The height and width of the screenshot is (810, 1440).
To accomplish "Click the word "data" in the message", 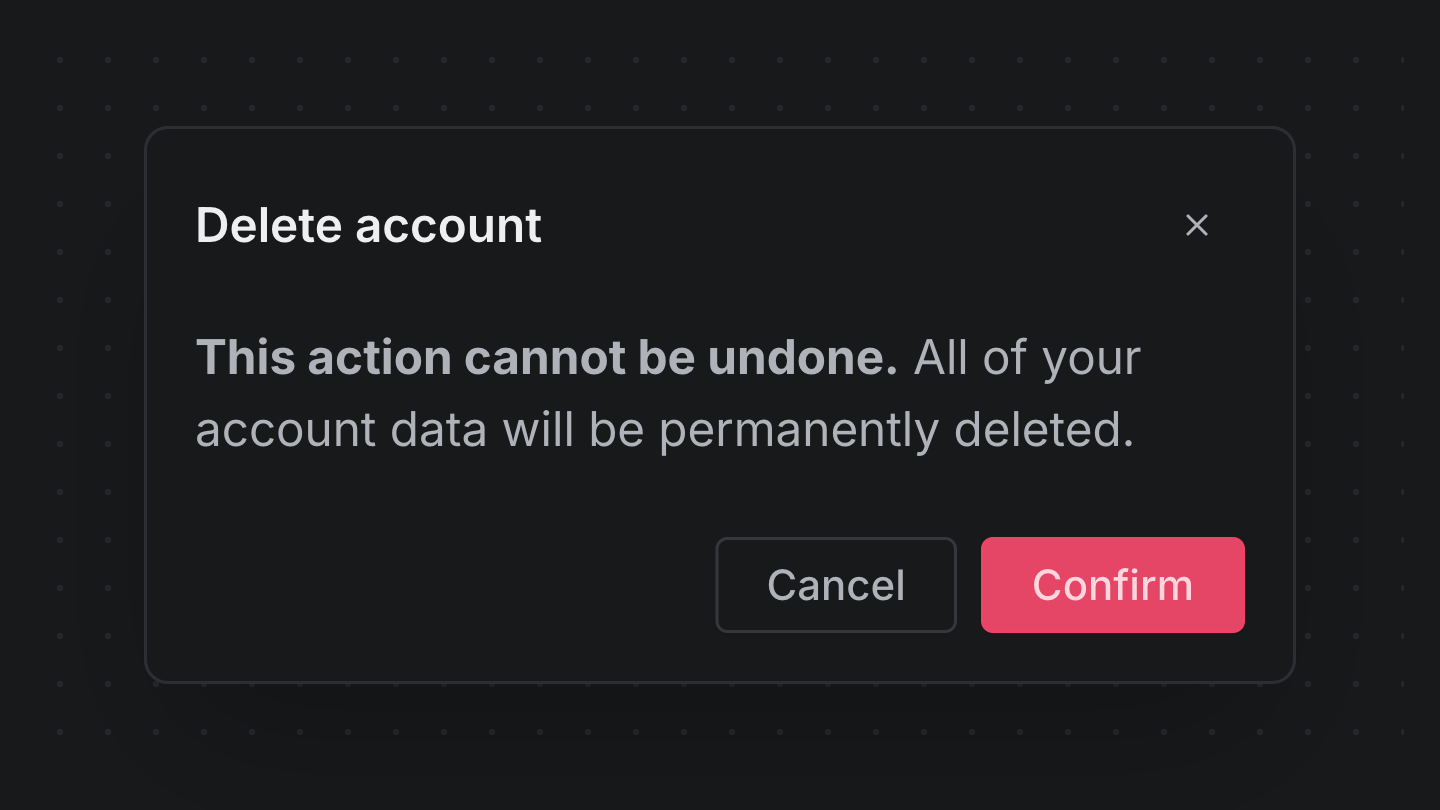I will pos(438,430).
